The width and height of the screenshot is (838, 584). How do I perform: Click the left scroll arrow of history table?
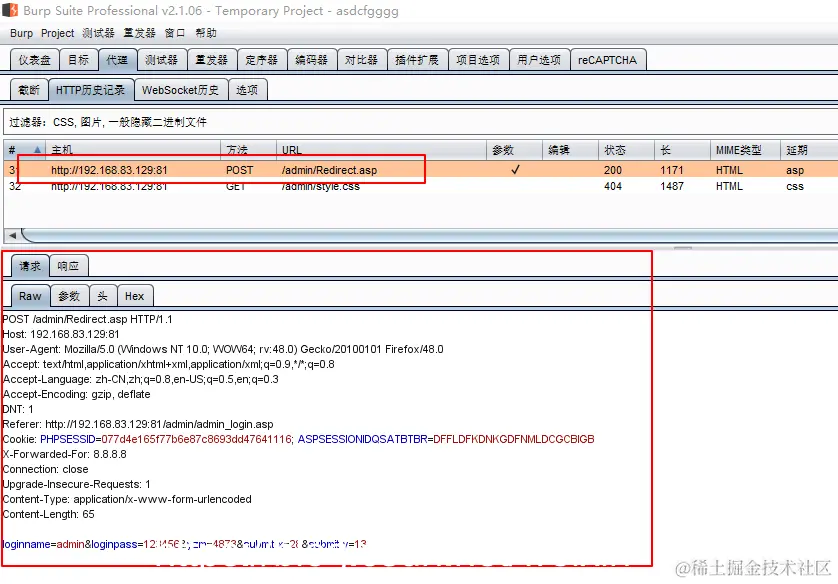click(x=12, y=235)
